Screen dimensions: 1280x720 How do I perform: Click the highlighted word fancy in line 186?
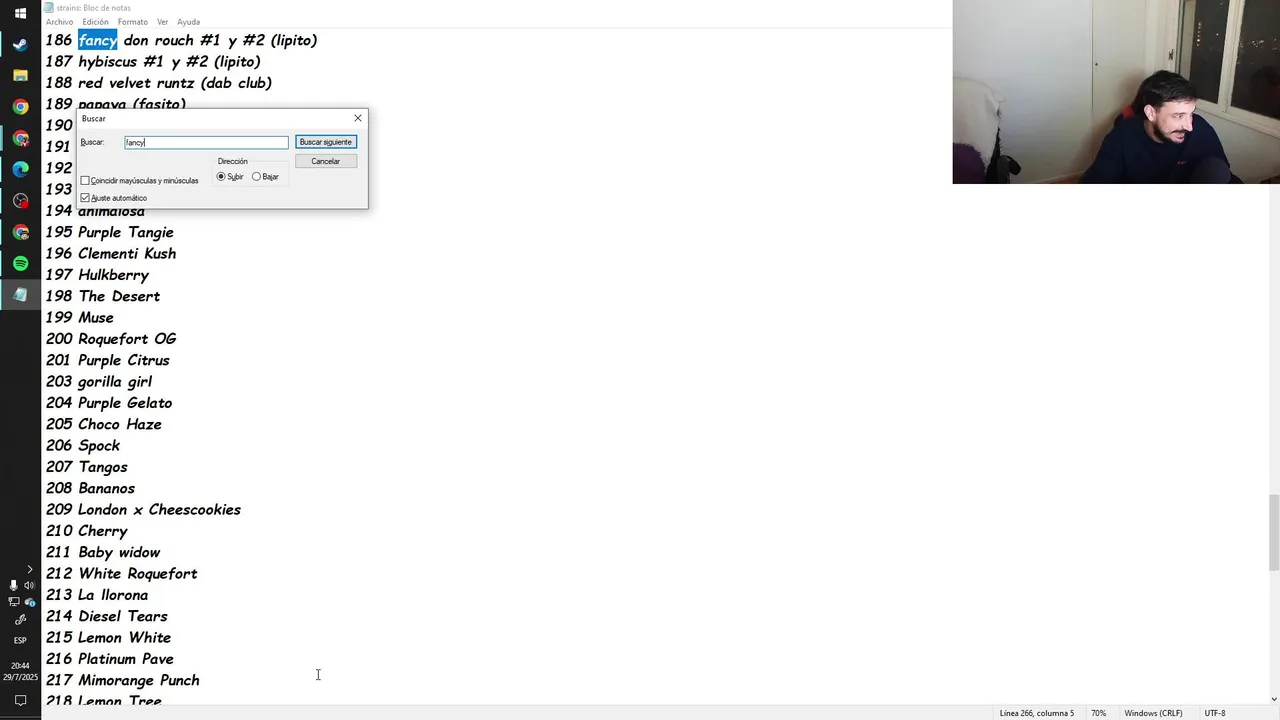tap(98, 40)
